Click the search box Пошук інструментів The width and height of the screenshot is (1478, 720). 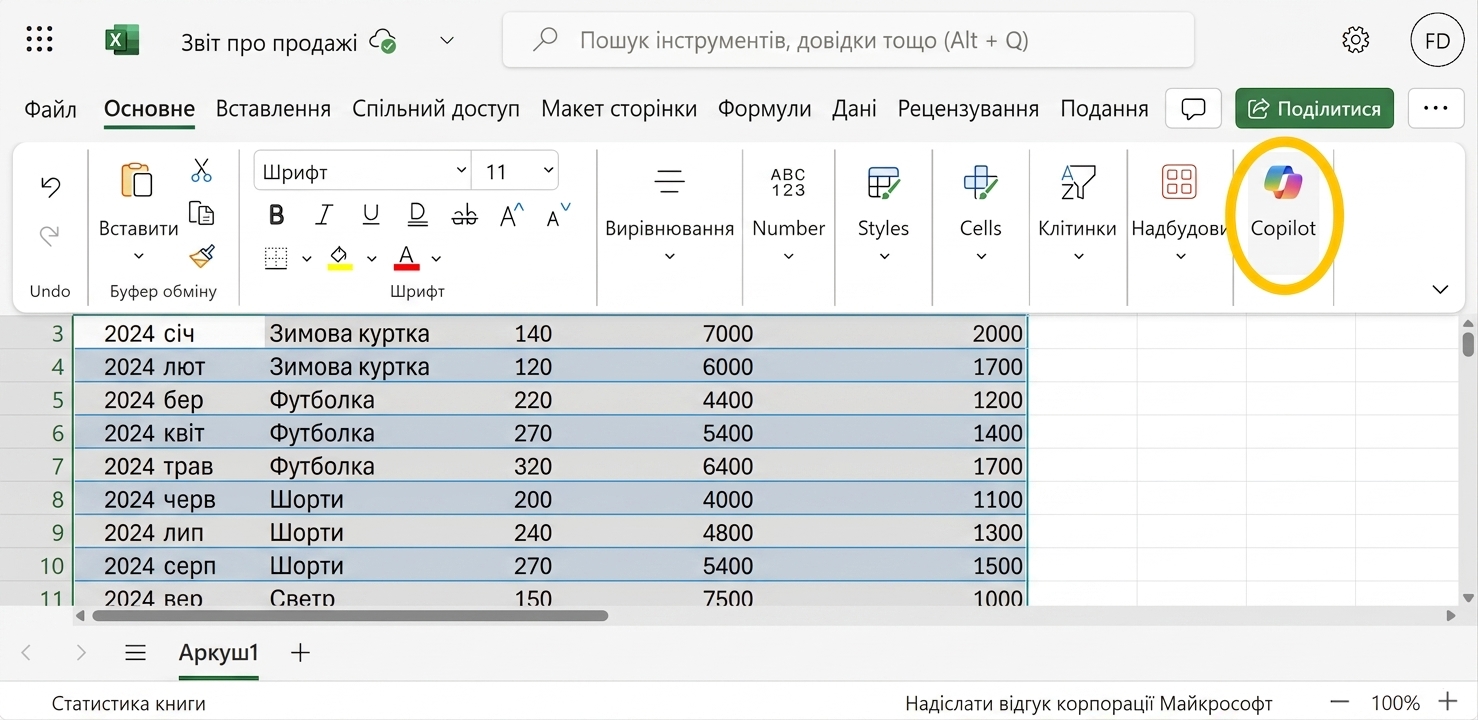[x=848, y=40]
